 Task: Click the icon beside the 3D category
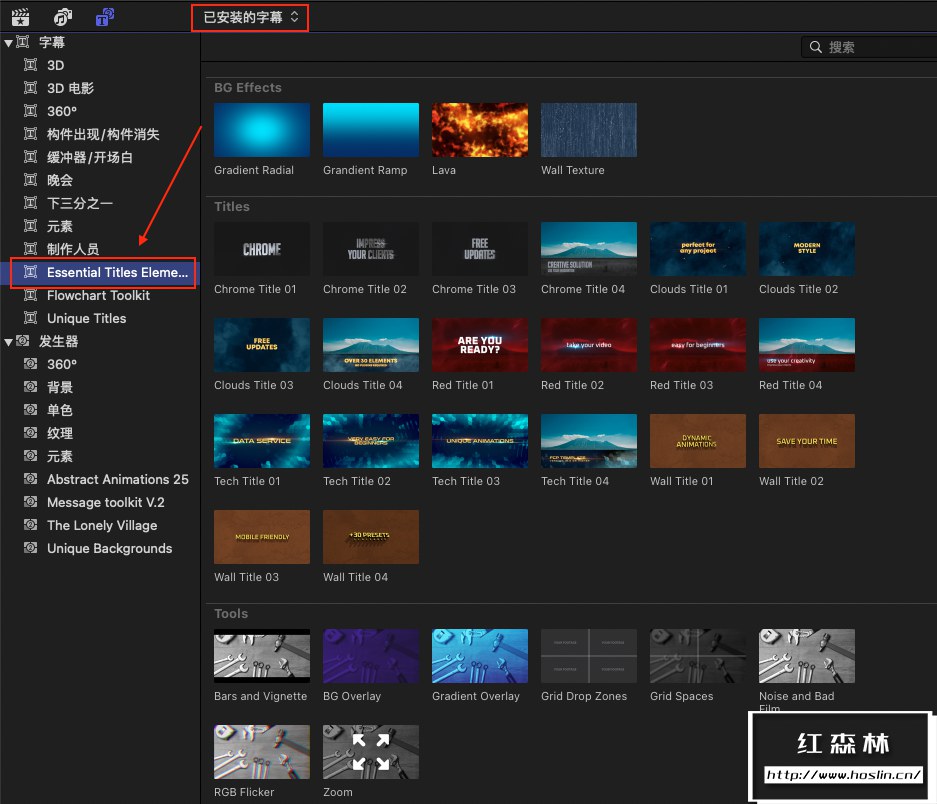coord(30,65)
